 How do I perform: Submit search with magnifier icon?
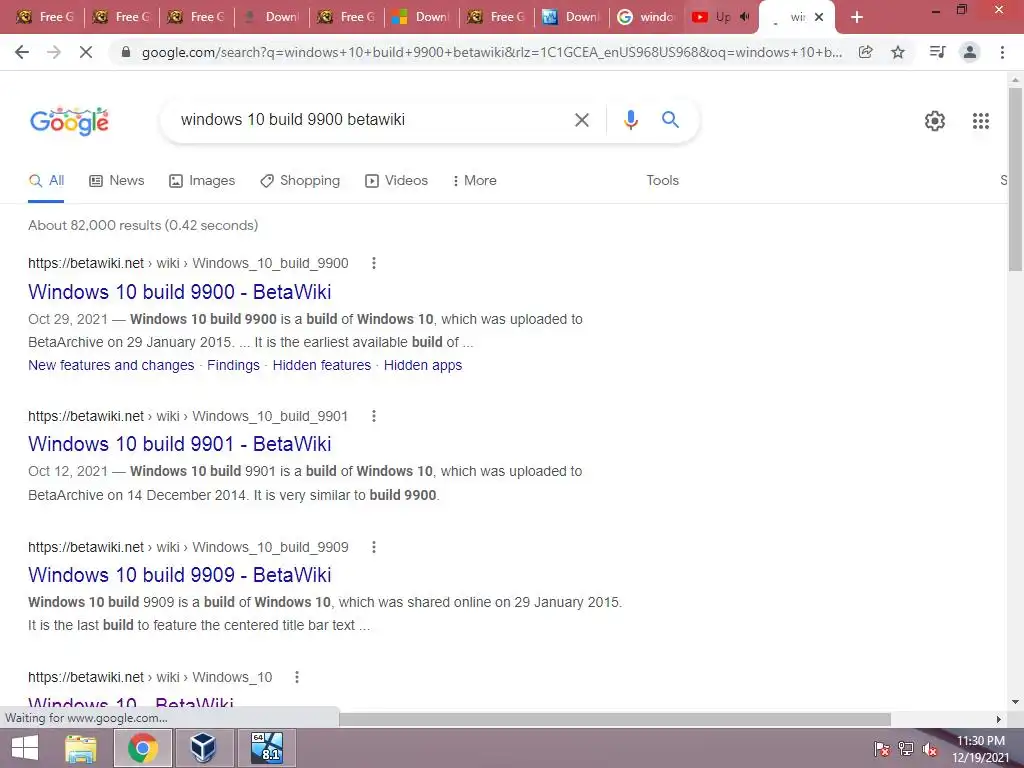coord(670,120)
